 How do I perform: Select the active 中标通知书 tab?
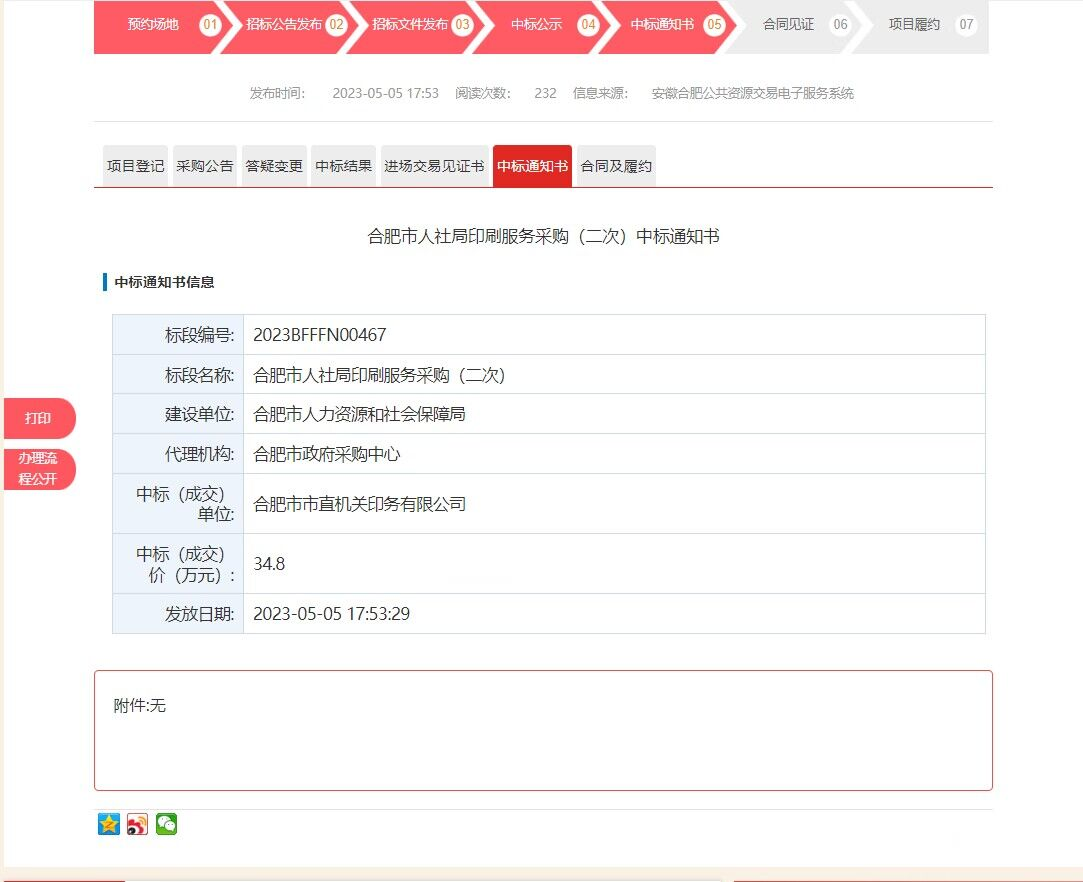(532, 166)
